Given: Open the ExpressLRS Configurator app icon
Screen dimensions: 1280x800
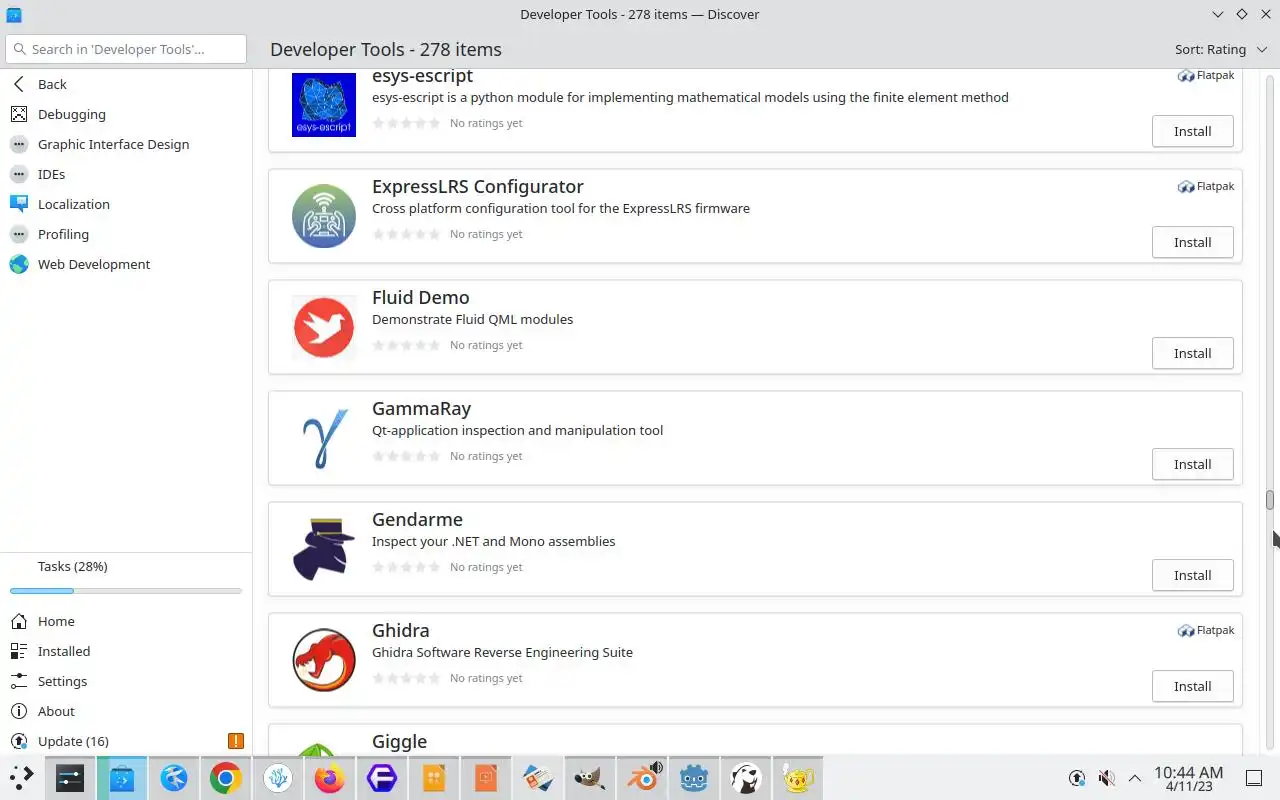Looking at the screenshot, I should click(x=324, y=216).
